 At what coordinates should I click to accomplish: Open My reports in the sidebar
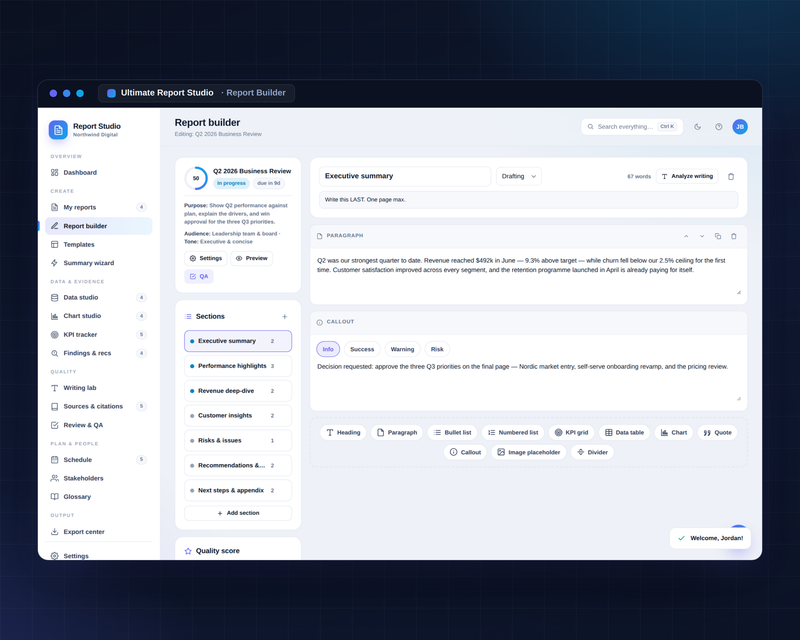tap(98, 207)
